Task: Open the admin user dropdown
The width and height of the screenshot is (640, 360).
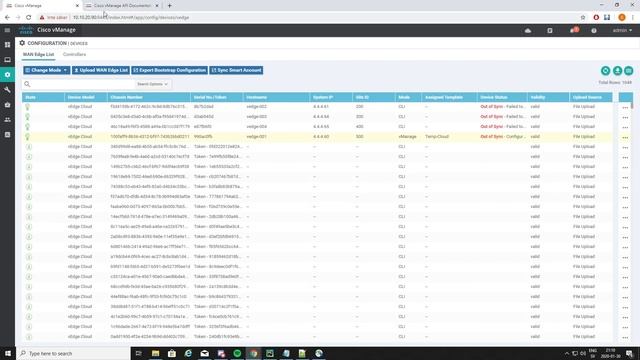Action: coord(622,30)
